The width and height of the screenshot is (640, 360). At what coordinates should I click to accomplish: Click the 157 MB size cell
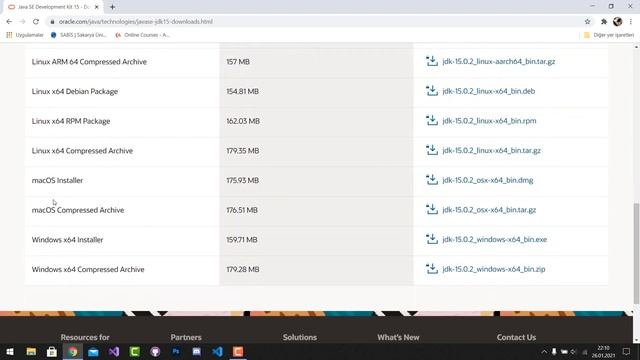(x=316, y=62)
